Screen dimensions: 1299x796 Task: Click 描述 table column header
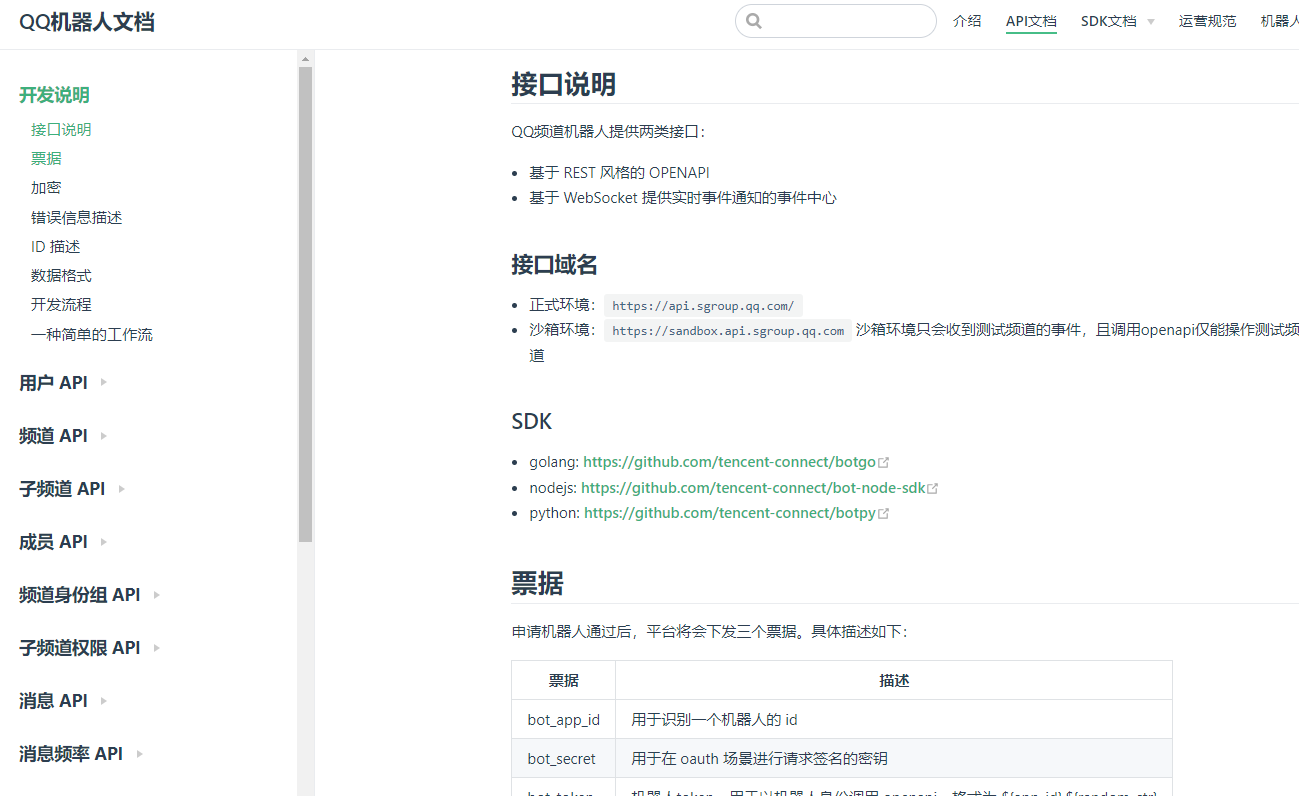(x=894, y=680)
